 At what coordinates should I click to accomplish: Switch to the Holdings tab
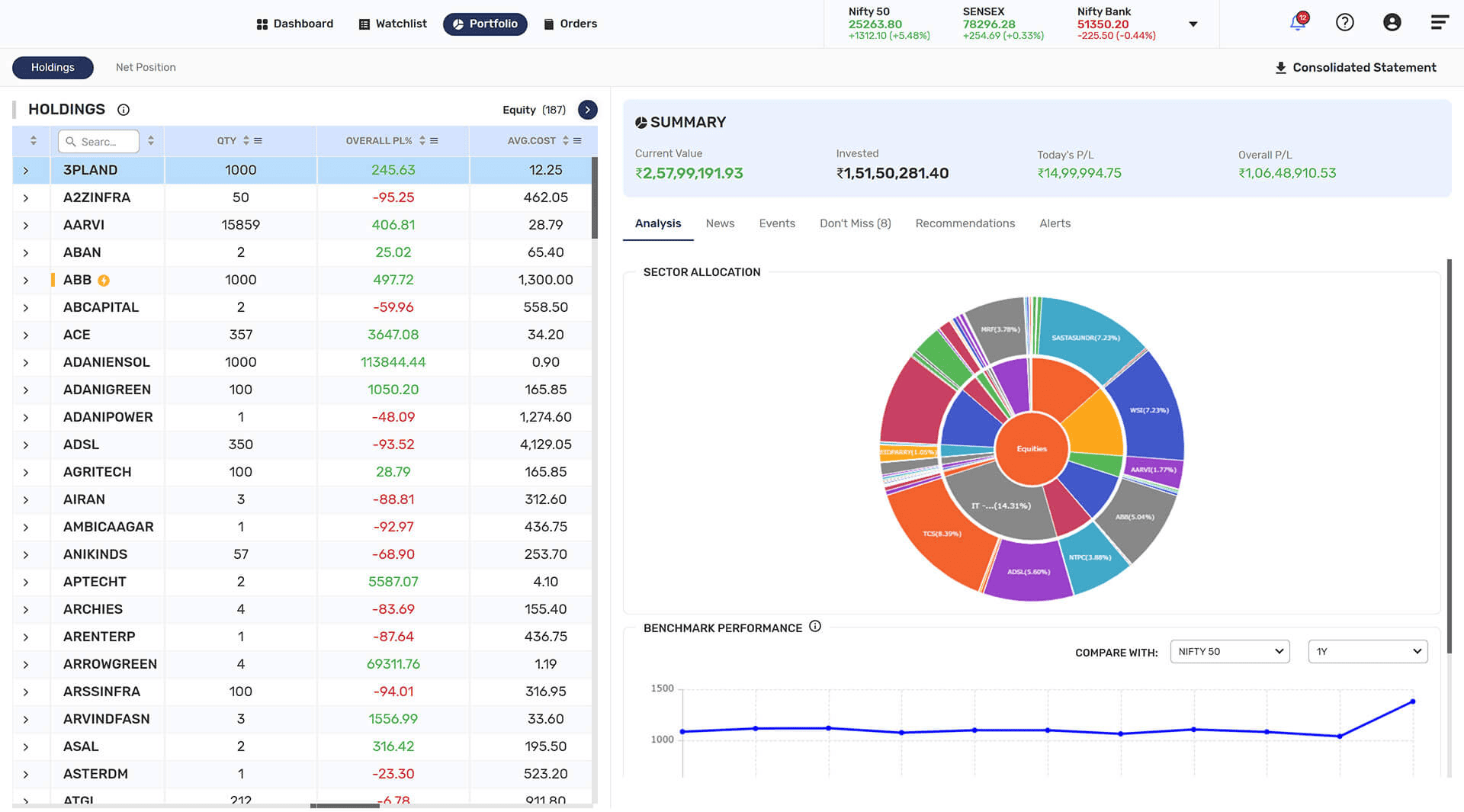(53, 67)
